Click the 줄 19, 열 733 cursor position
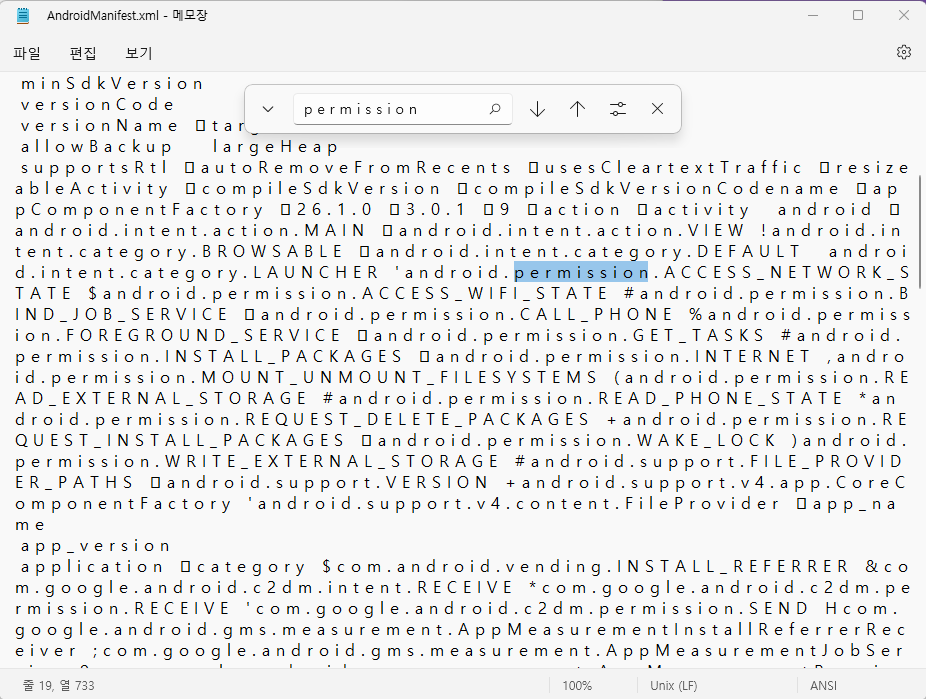 (x=58, y=685)
